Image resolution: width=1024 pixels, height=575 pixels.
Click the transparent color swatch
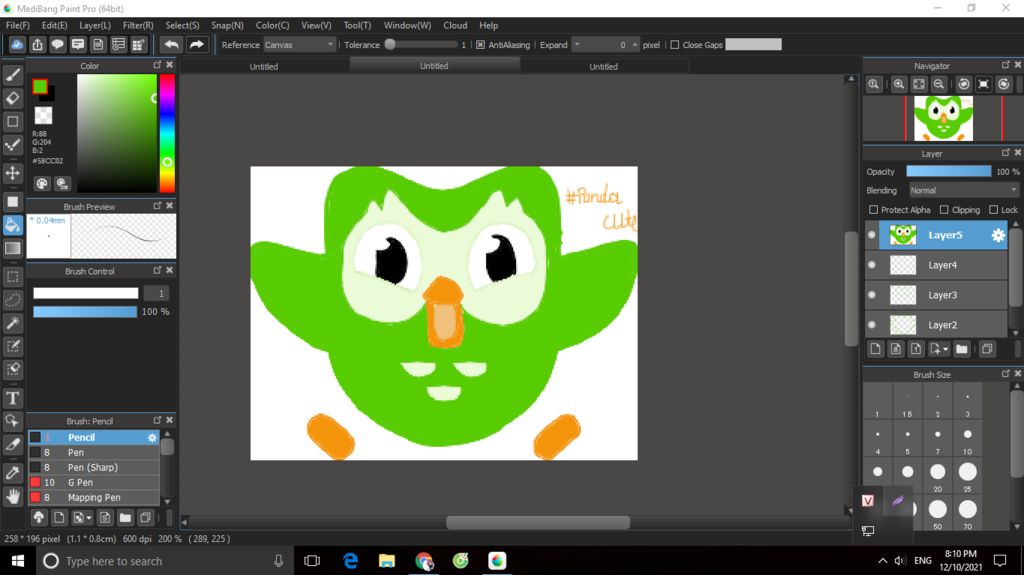pos(43,116)
